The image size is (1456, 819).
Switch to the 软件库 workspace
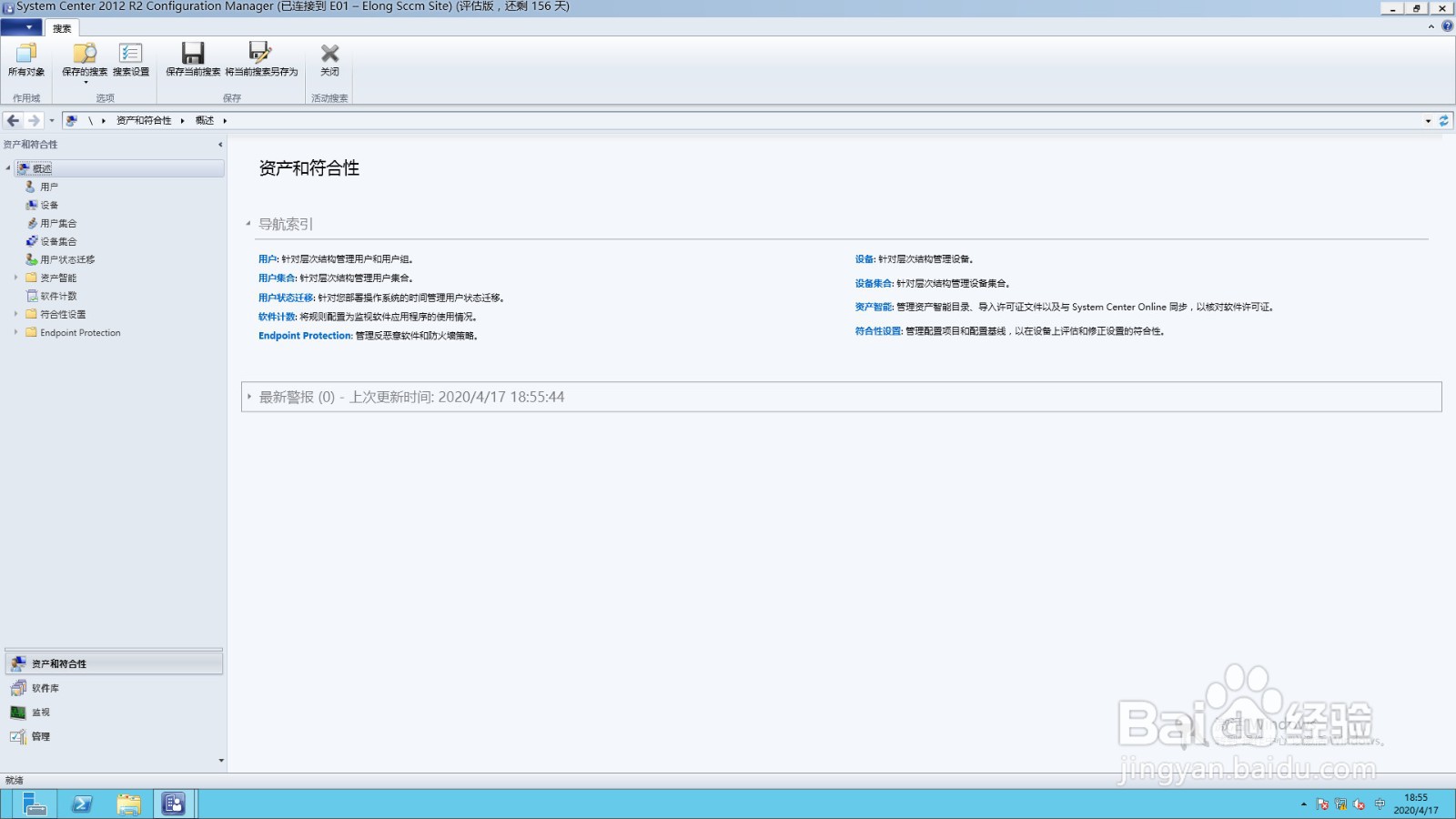click(x=114, y=688)
